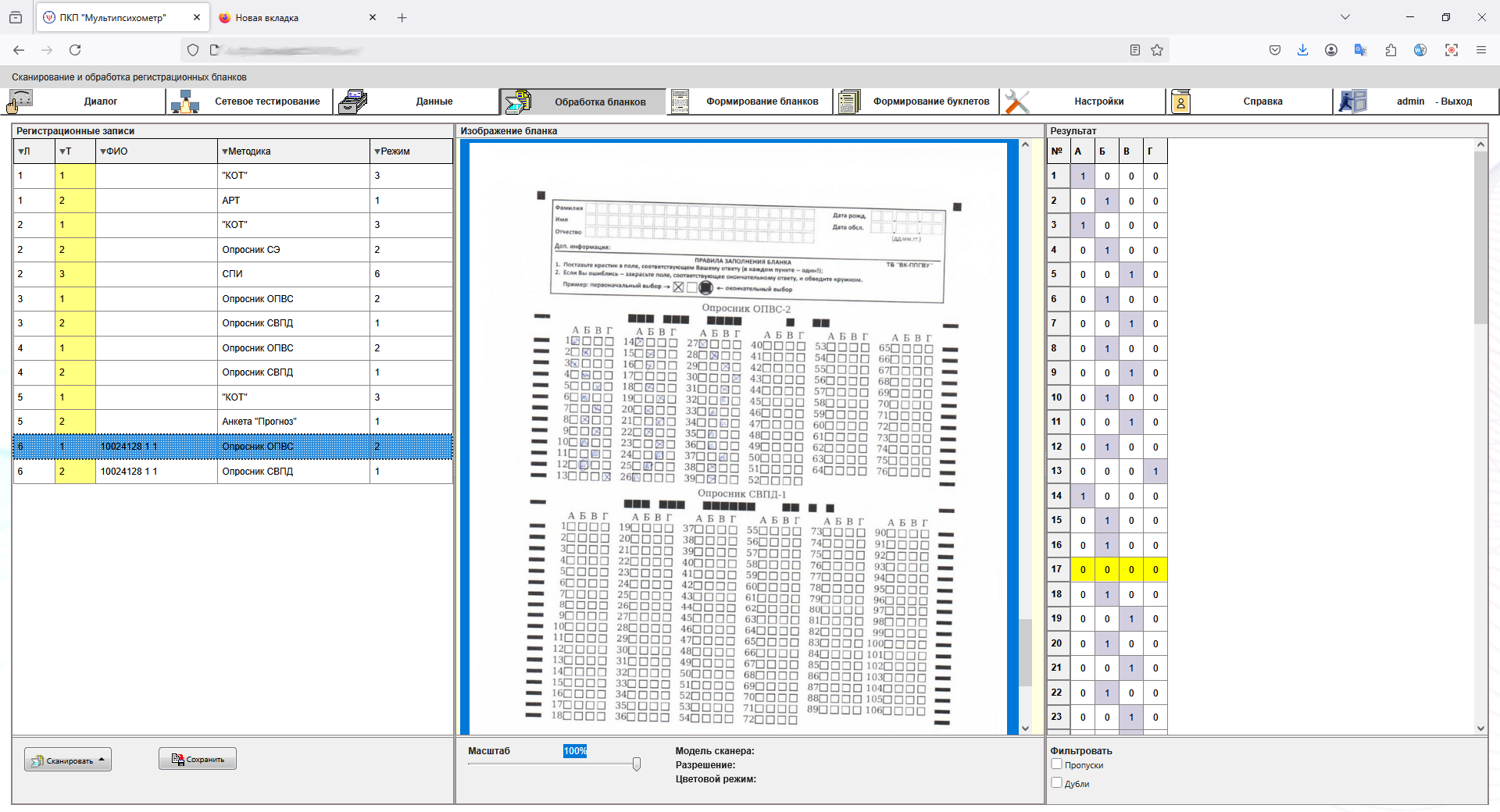The image size is (1500, 812).
Task: Open the ФИО column filter dropdown
Action: tap(103, 151)
